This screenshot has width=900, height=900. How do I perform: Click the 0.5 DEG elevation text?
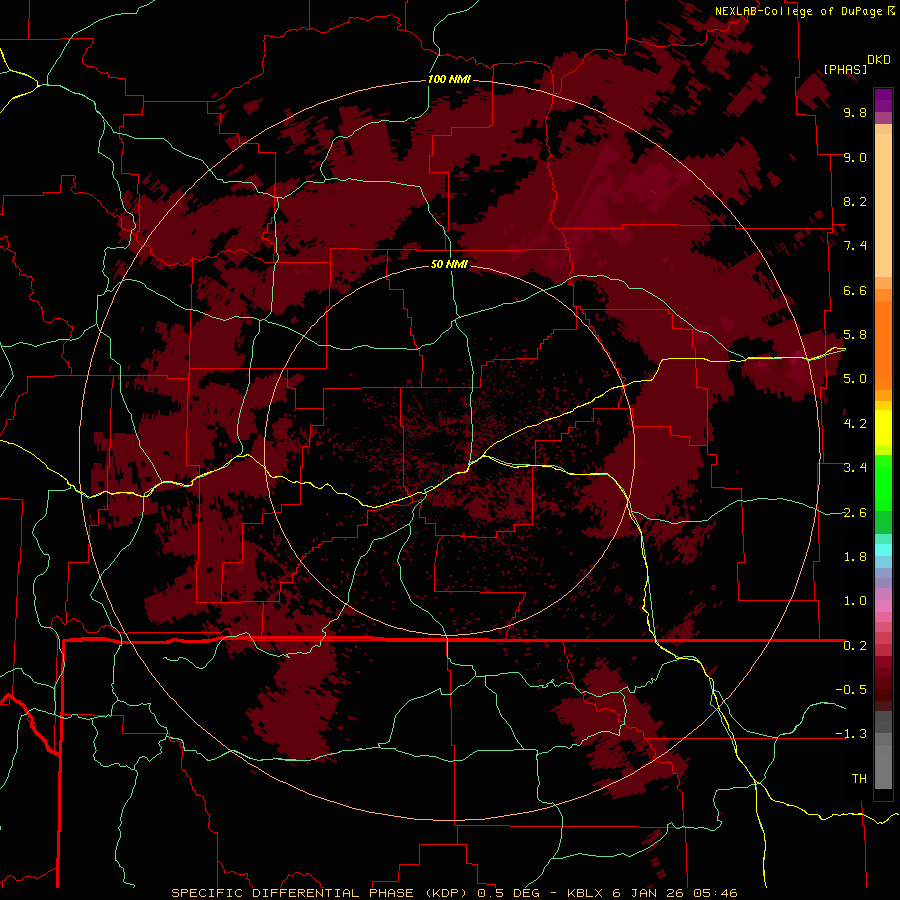509,893
